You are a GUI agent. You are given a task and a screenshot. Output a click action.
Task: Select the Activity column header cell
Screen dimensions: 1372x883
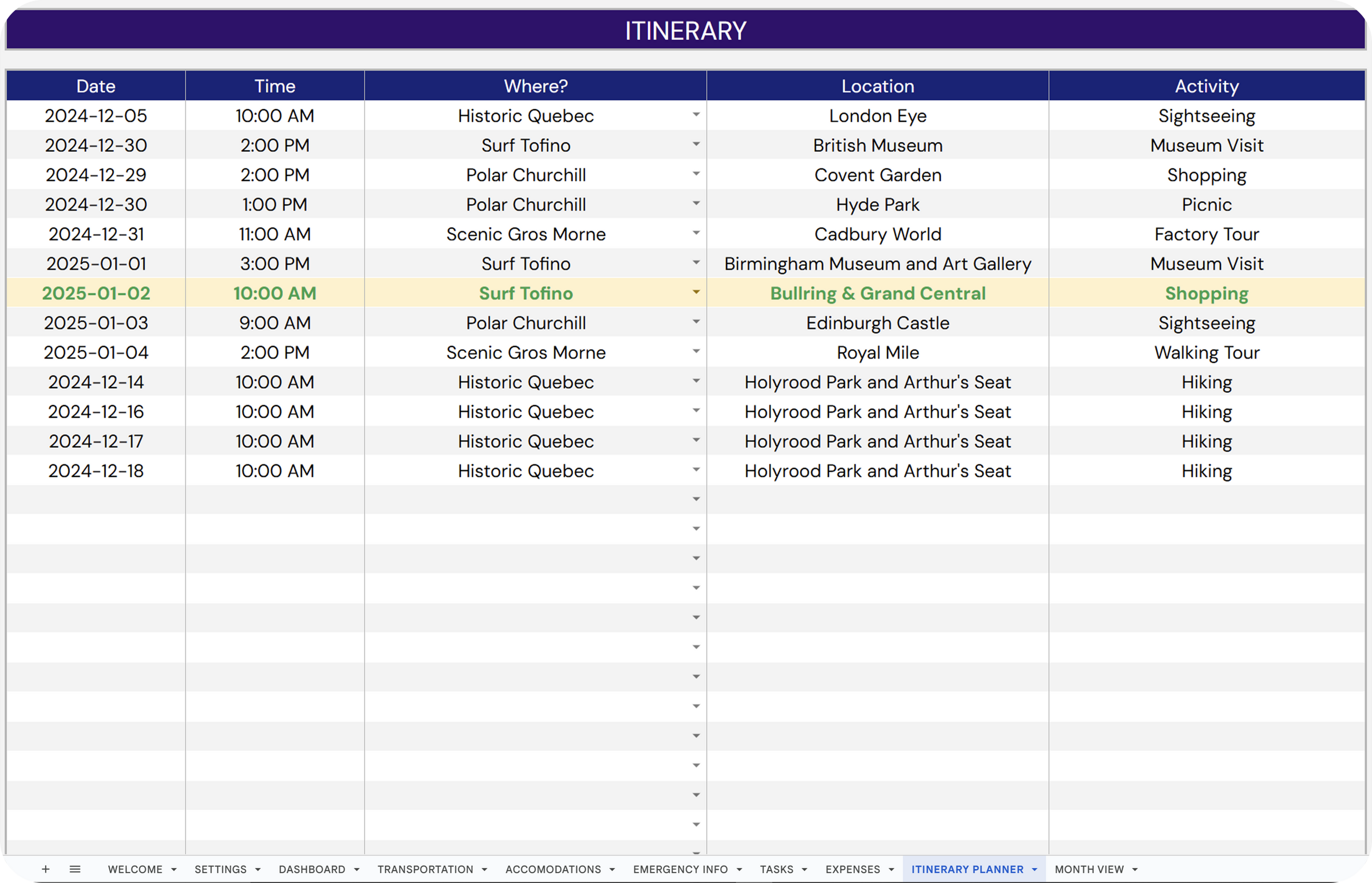coord(1206,86)
